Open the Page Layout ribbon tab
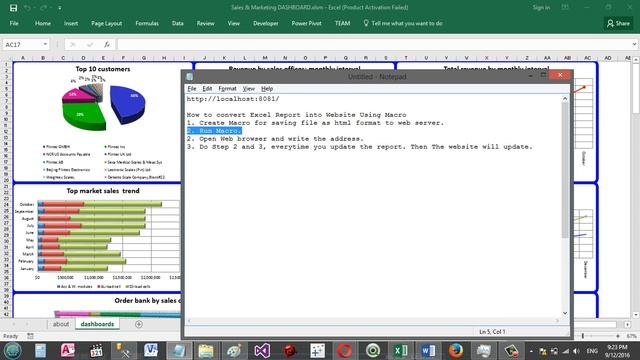Image resolution: width=640 pixels, height=360 pixels. click(x=107, y=23)
